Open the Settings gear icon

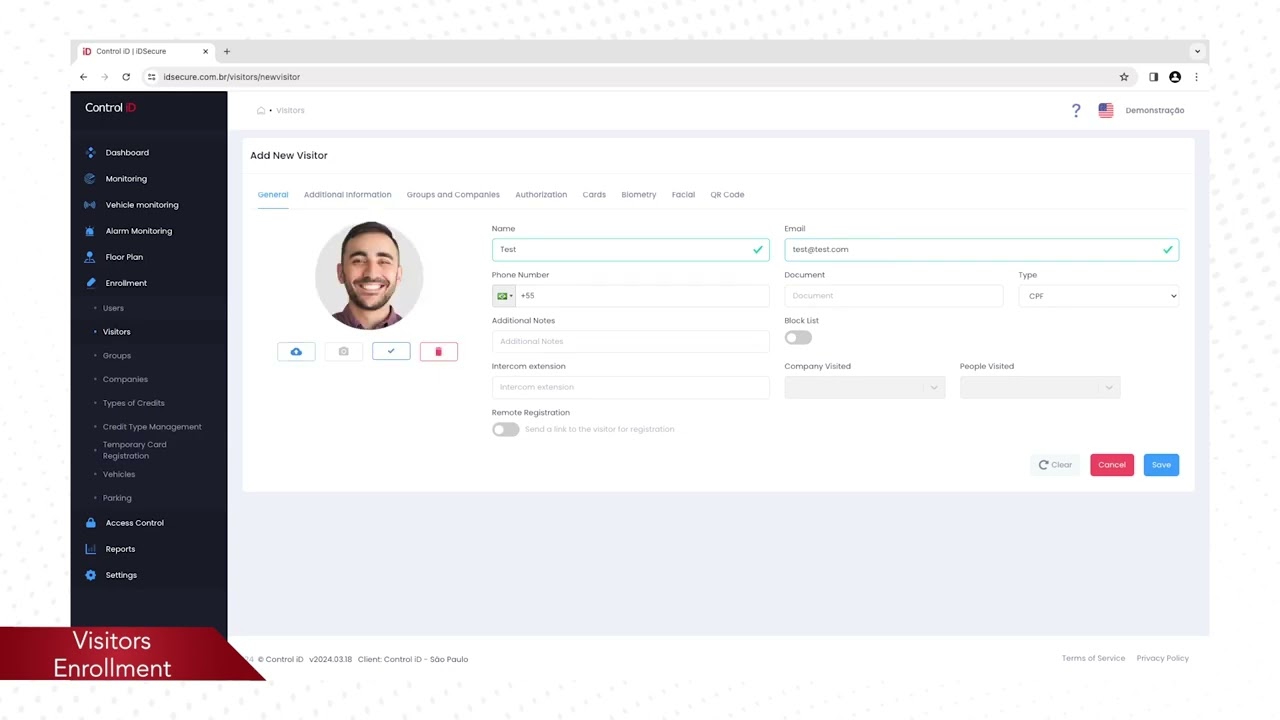click(91, 575)
